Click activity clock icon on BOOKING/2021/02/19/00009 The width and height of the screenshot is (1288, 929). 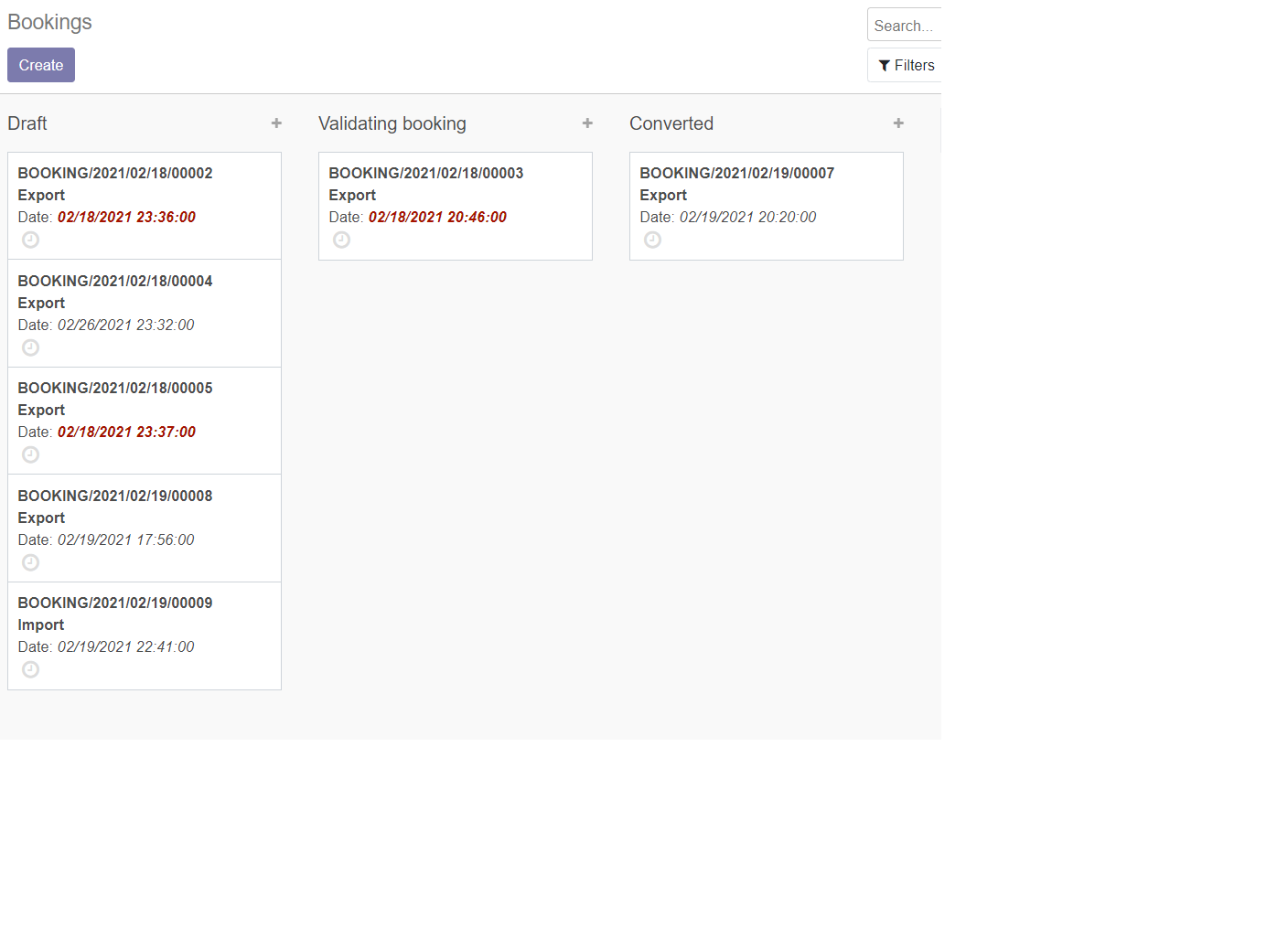coord(30,669)
